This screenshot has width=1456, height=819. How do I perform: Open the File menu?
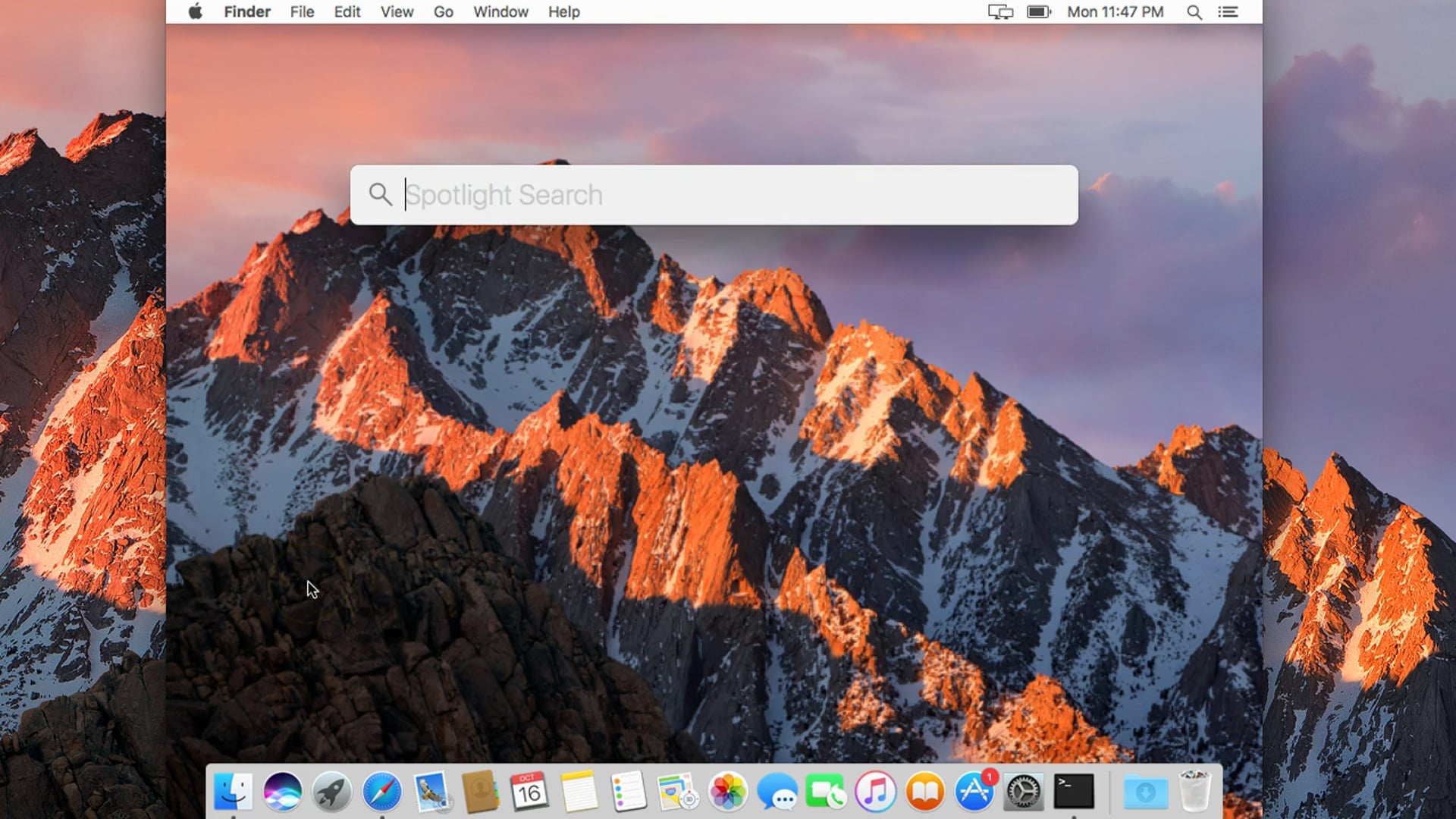coord(302,12)
